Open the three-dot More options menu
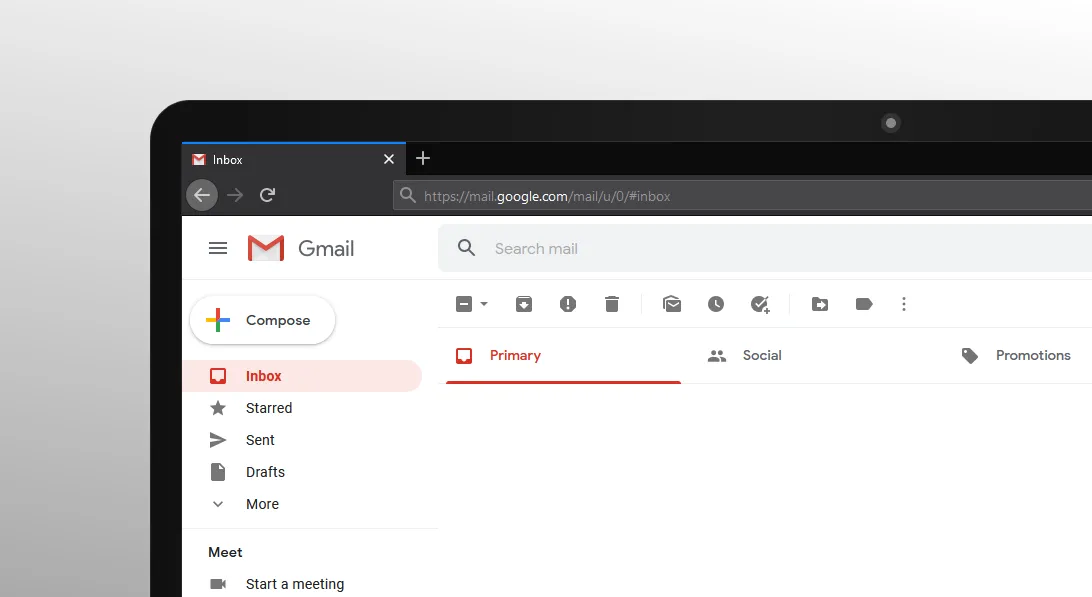Screen dimensions: 1092x597 (x=904, y=304)
